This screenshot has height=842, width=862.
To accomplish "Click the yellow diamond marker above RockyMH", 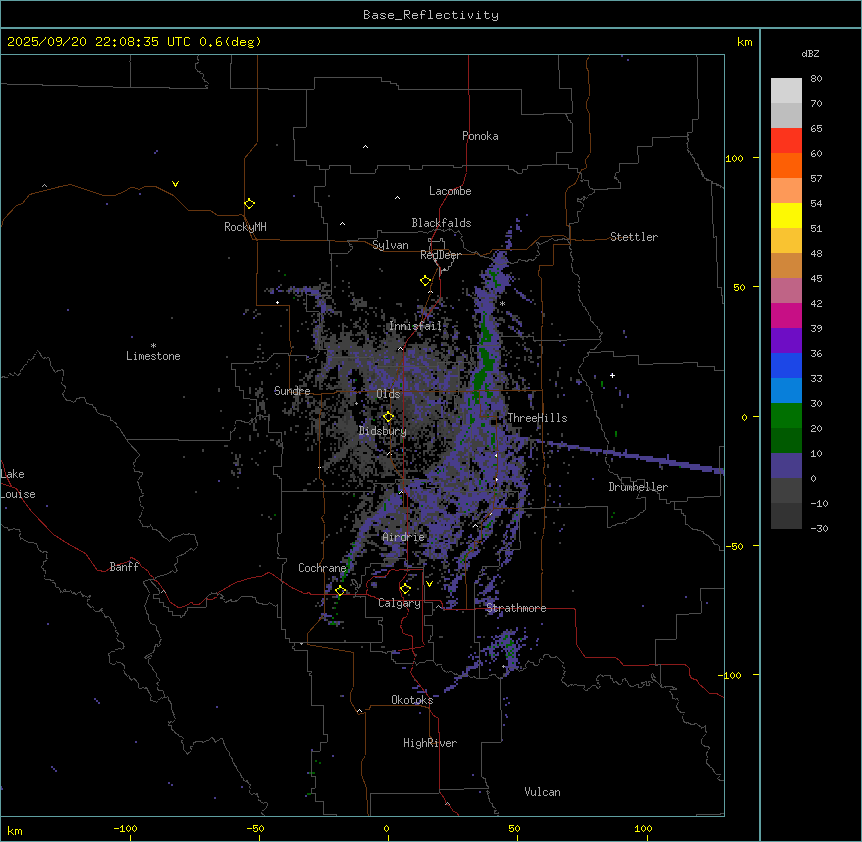I will 249,203.
